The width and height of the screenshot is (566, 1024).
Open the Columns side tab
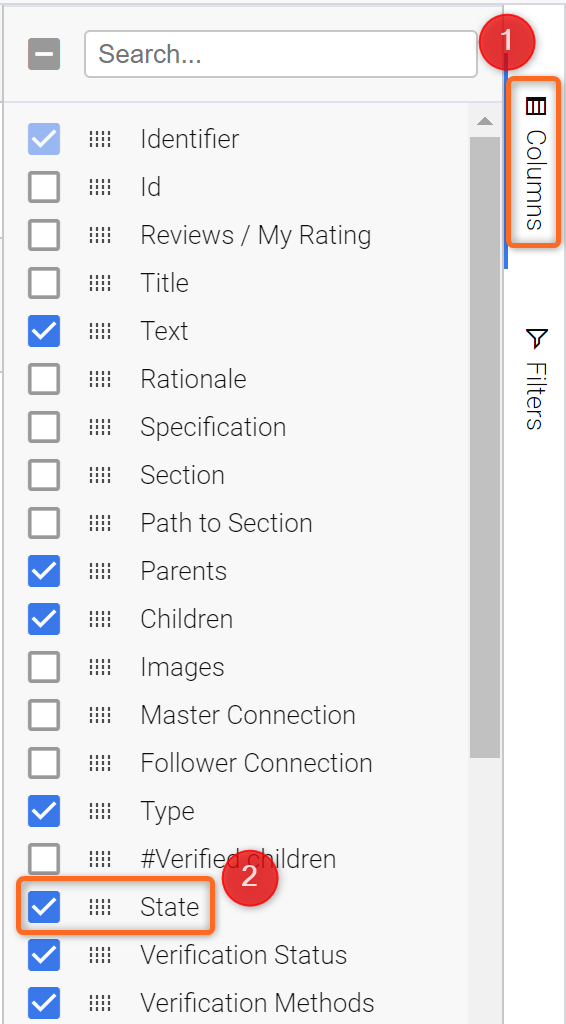click(535, 162)
